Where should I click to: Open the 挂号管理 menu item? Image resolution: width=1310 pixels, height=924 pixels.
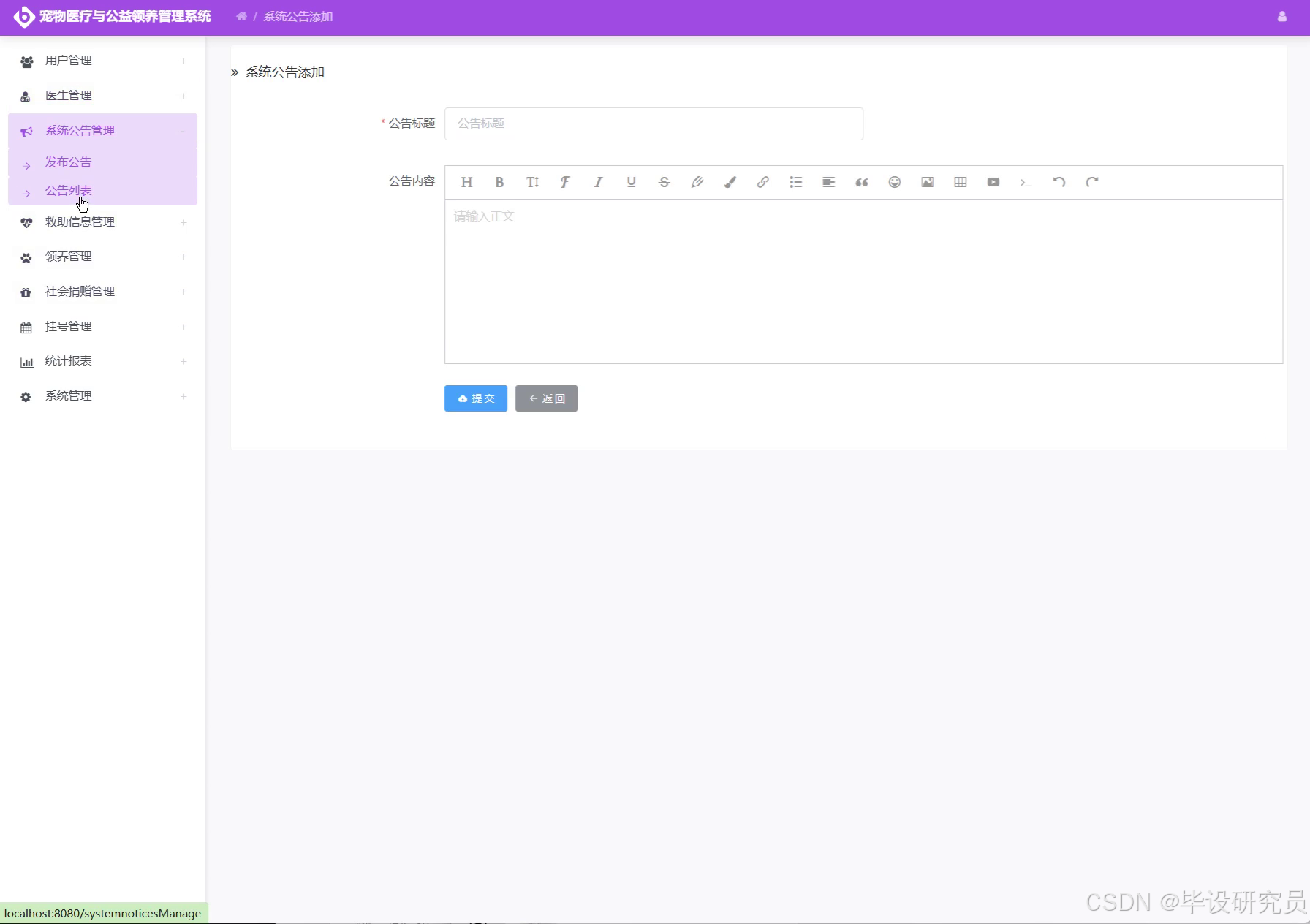[x=102, y=327]
